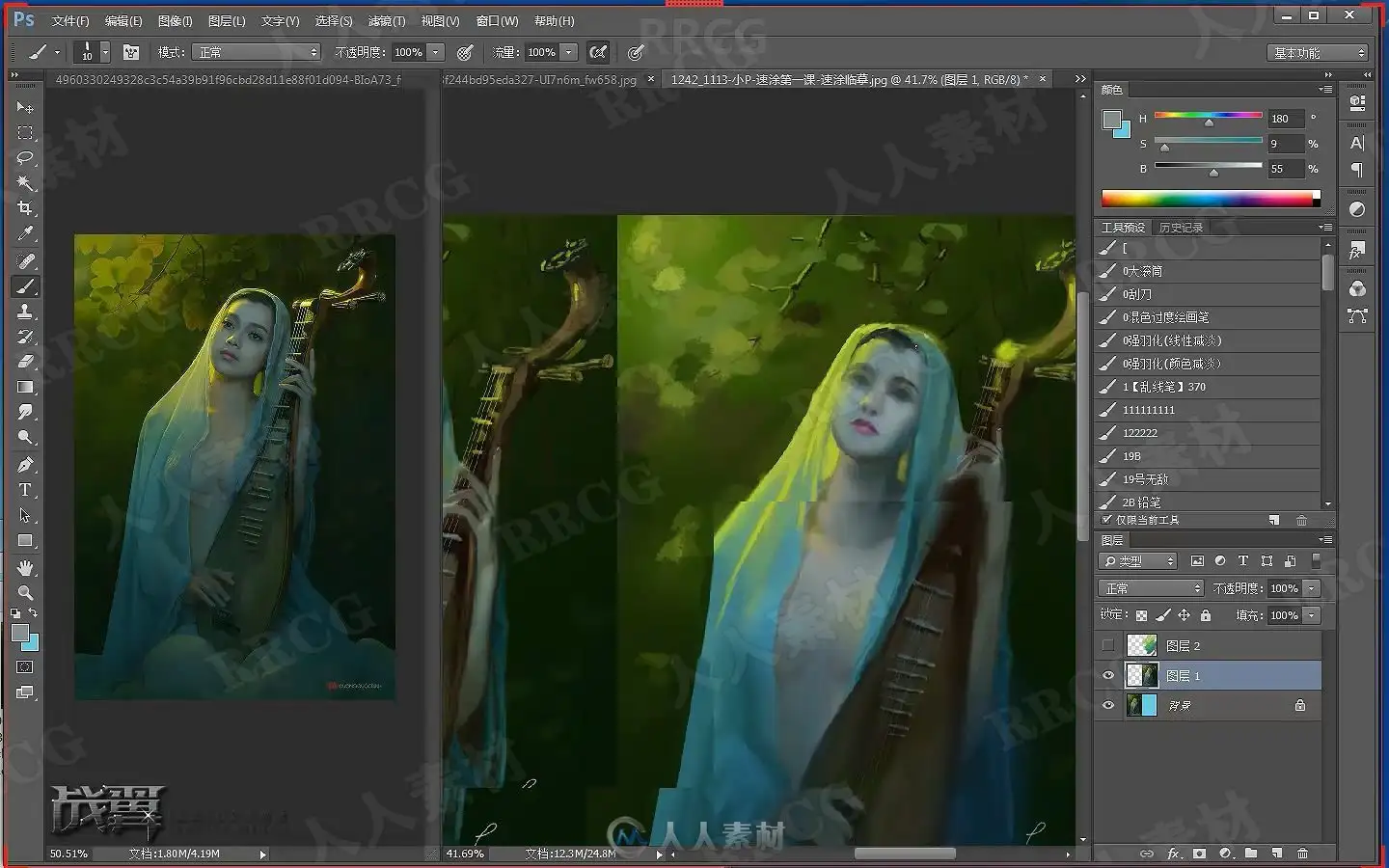
Task: Select the Eyedropper tool
Action: [x=25, y=232]
